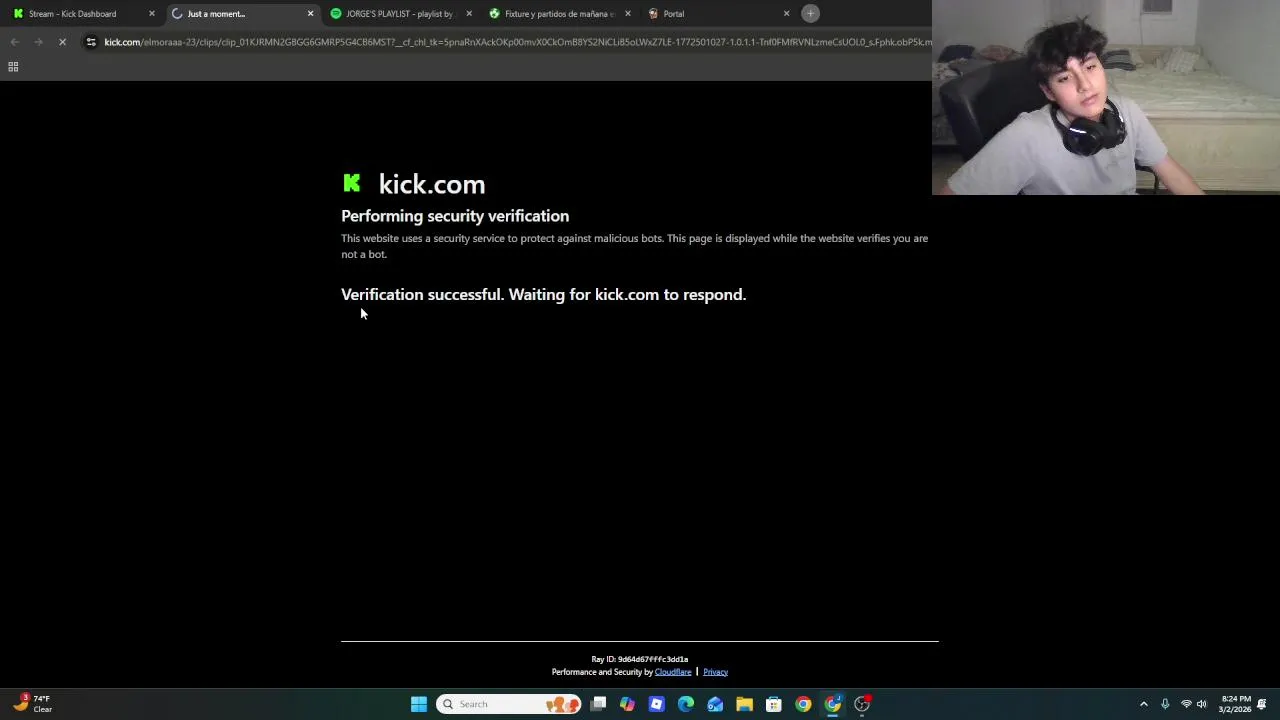Close the Stream - Kick Dashboard tab
Viewport: 1280px width, 720px height.
click(x=152, y=14)
